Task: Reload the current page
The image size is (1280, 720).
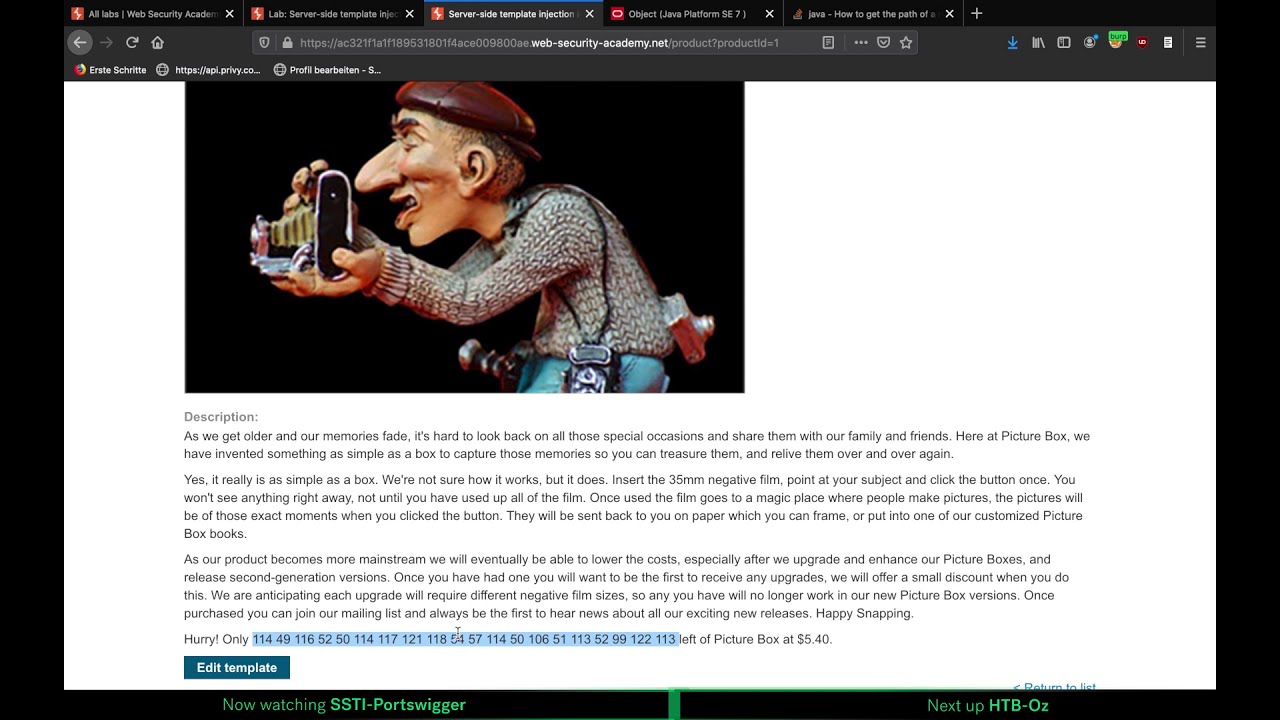Action: [x=132, y=43]
